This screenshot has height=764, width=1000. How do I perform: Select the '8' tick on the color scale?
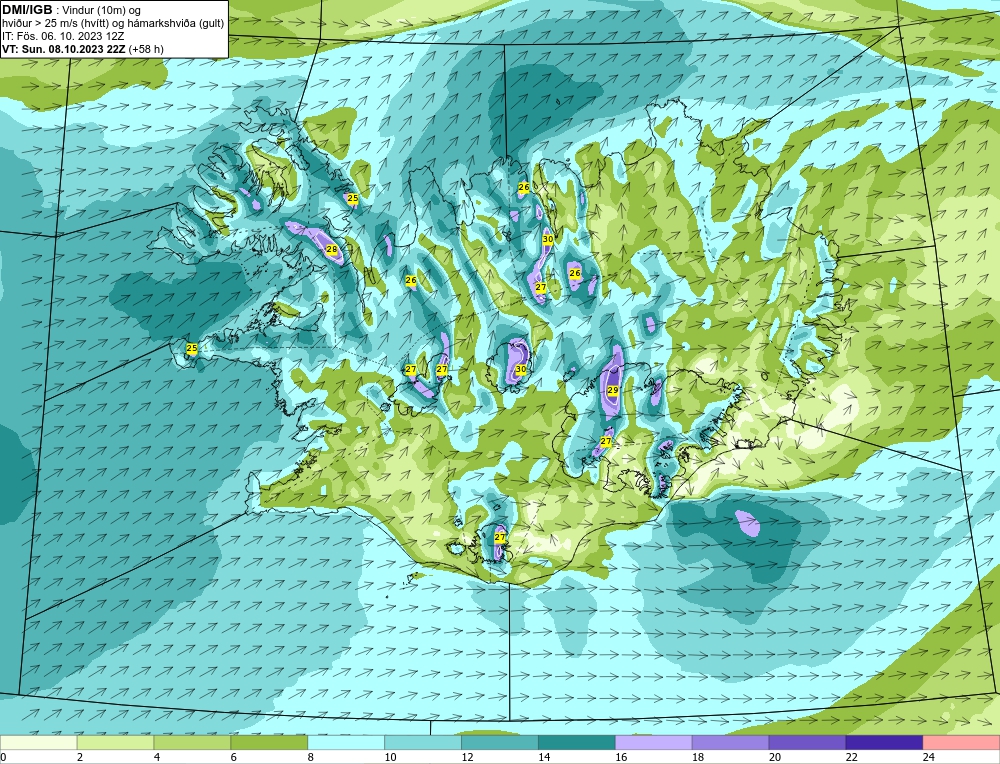311,757
